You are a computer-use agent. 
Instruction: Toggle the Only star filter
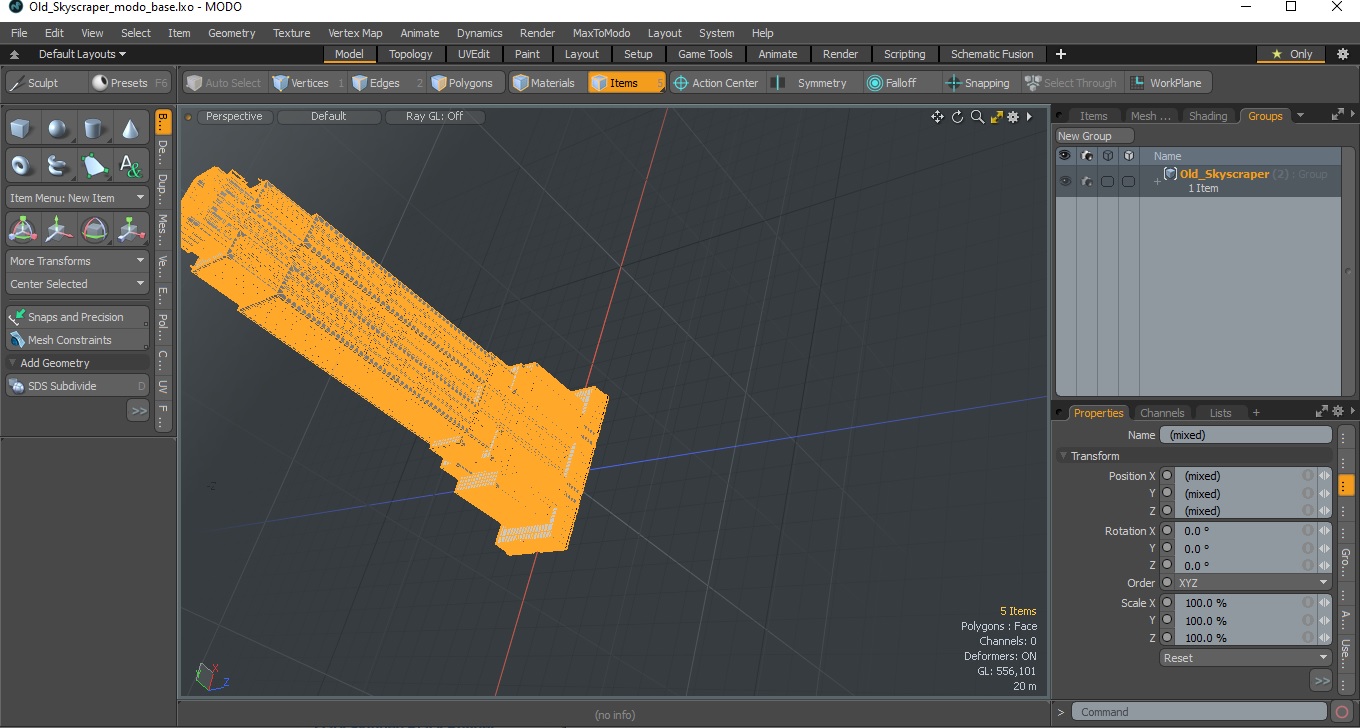click(1292, 54)
